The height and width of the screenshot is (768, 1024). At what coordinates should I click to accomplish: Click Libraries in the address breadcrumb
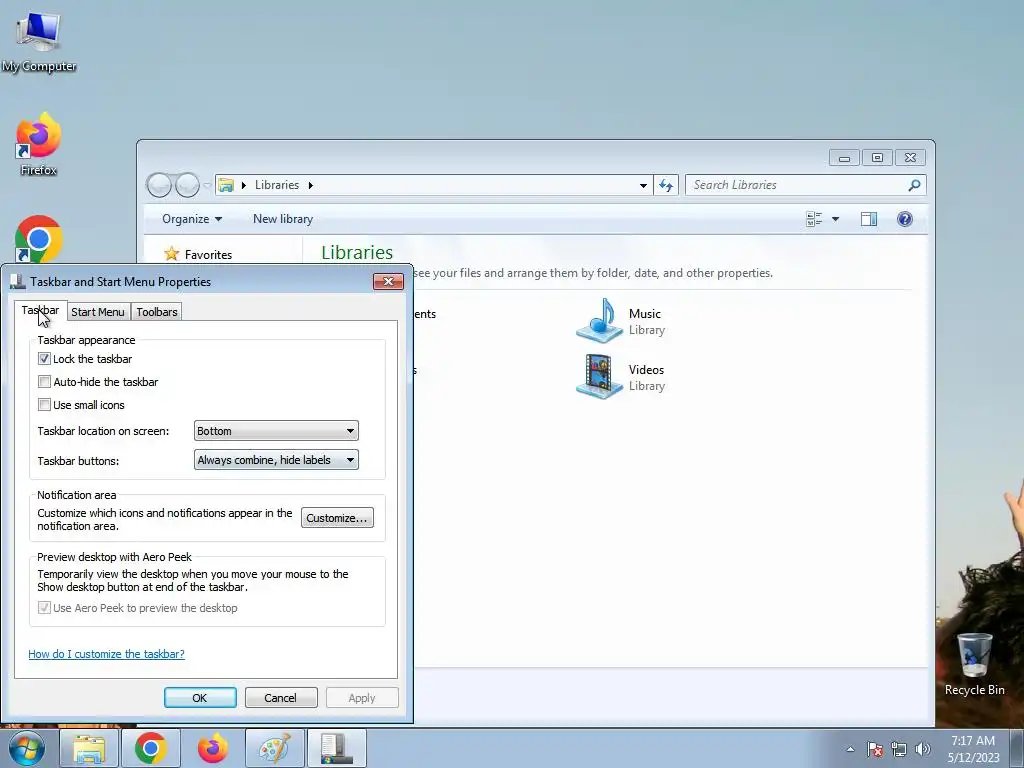click(x=277, y=185)
